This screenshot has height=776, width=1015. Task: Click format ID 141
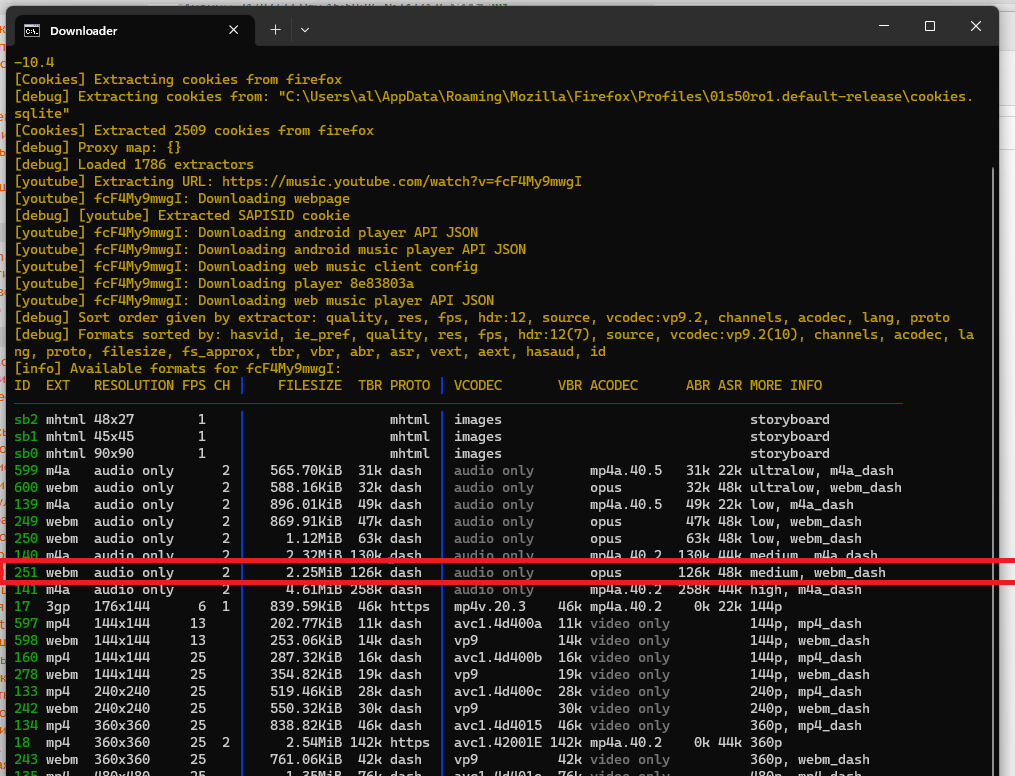[x=26, y=590]
